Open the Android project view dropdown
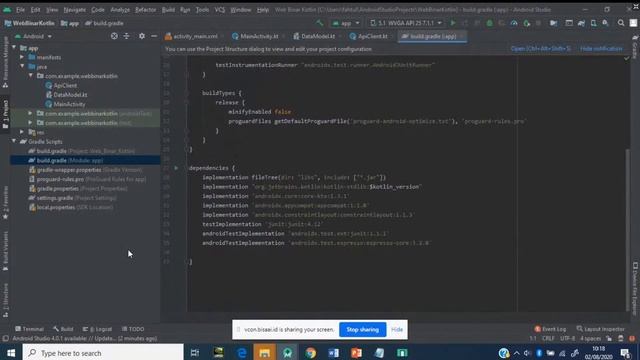640x360 pixels. tap(33, 36)
